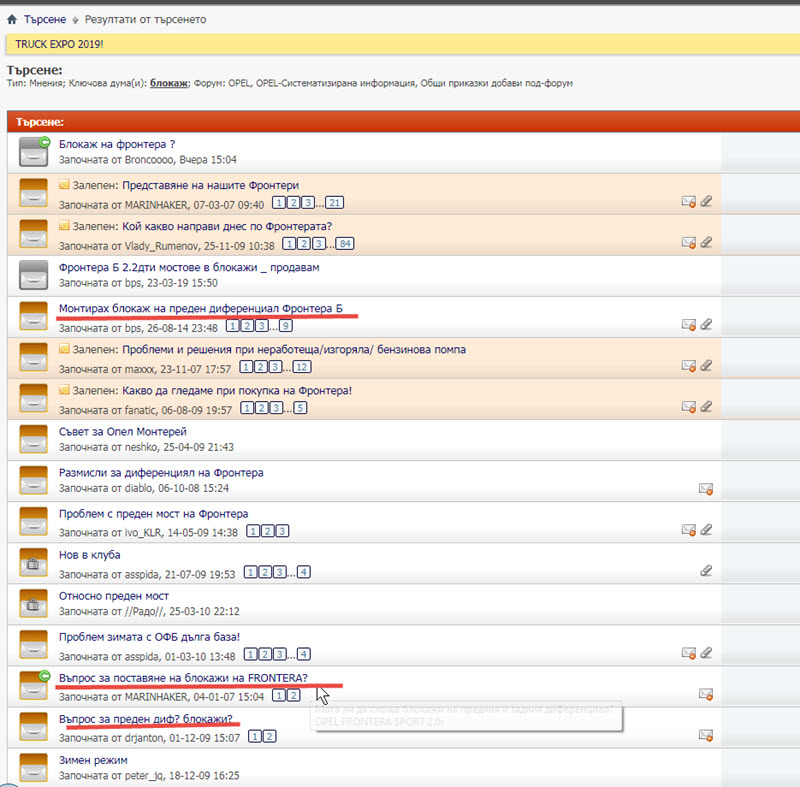Click envelope icon in 'Въпрос за поставяне на блокажи' row

pos(706,694)
